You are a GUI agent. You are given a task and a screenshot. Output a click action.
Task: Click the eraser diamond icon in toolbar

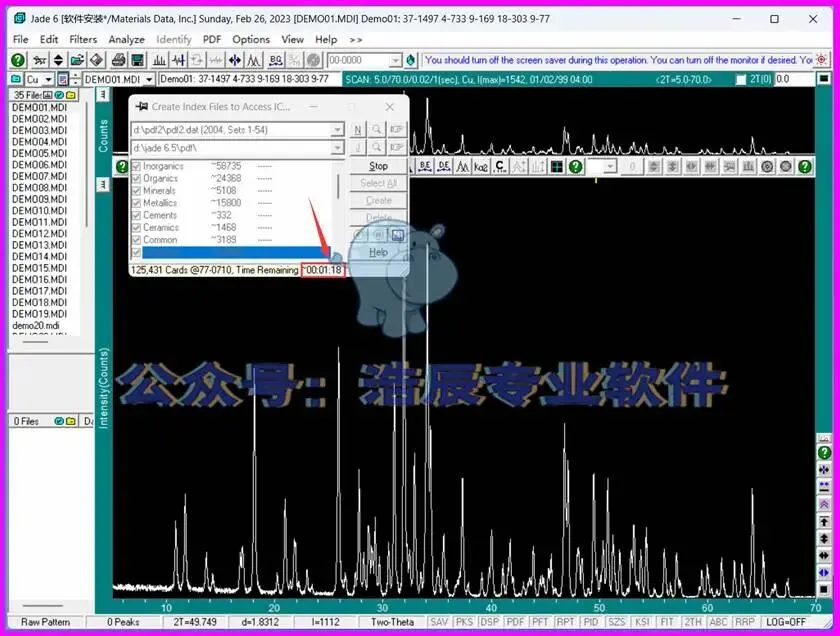(x=96, y=60)
